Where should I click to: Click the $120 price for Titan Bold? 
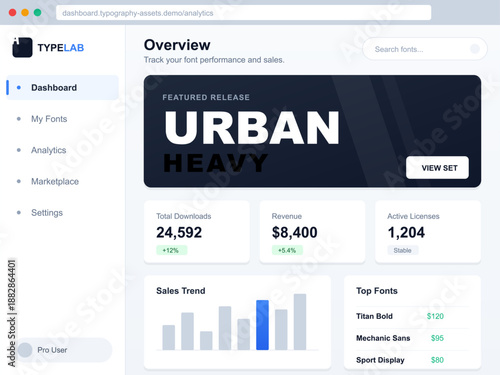click(x=435, y=316)
